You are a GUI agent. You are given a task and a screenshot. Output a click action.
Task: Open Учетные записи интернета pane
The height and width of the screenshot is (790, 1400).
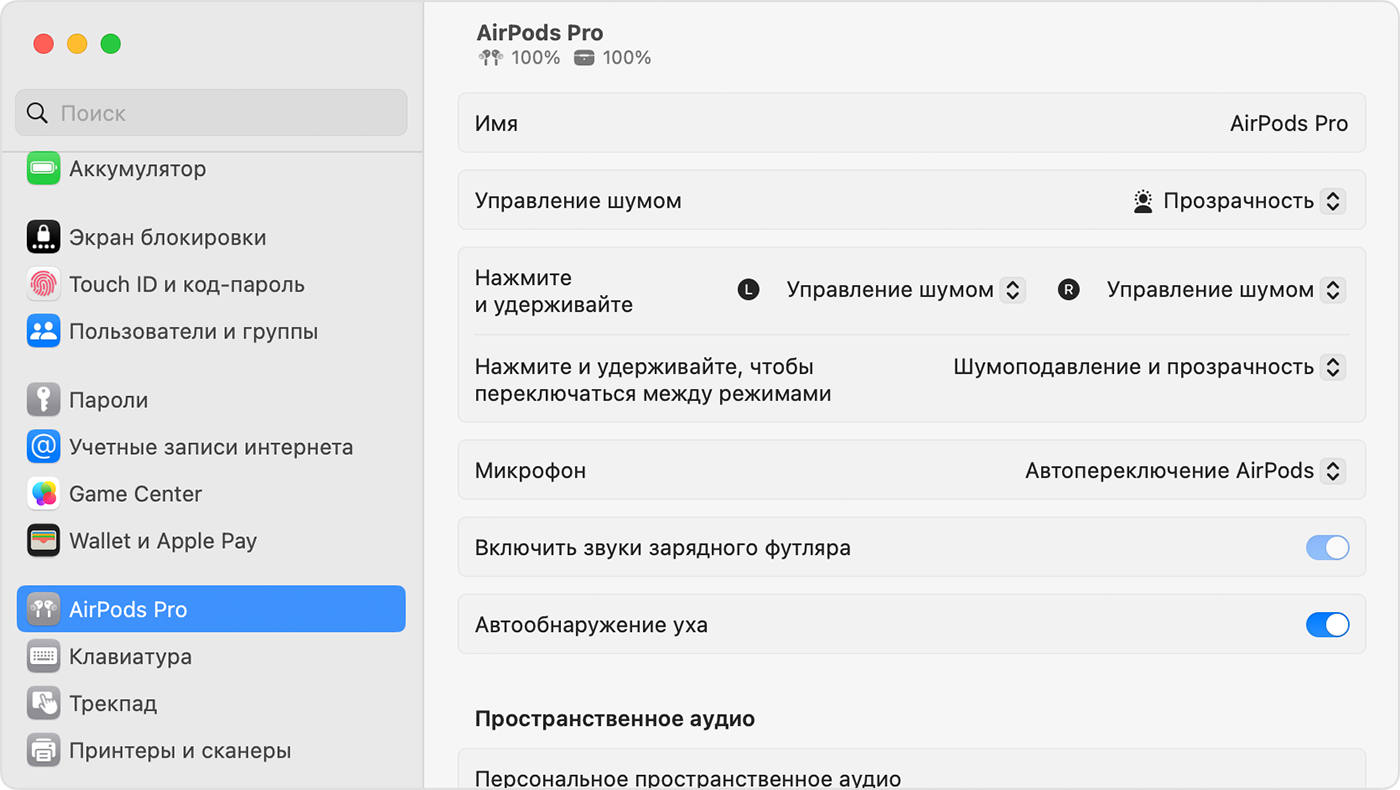tap(211, 447)
